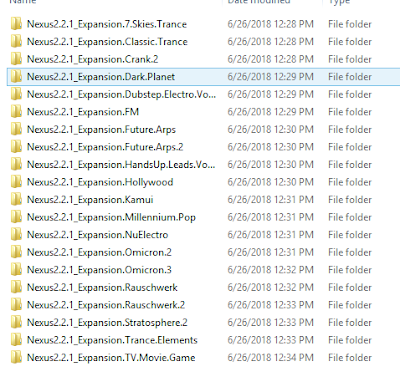Select Nexus2.2.1_Expansion.Millennium.Pop name
The image size is (400, 387).
[111, 217]
